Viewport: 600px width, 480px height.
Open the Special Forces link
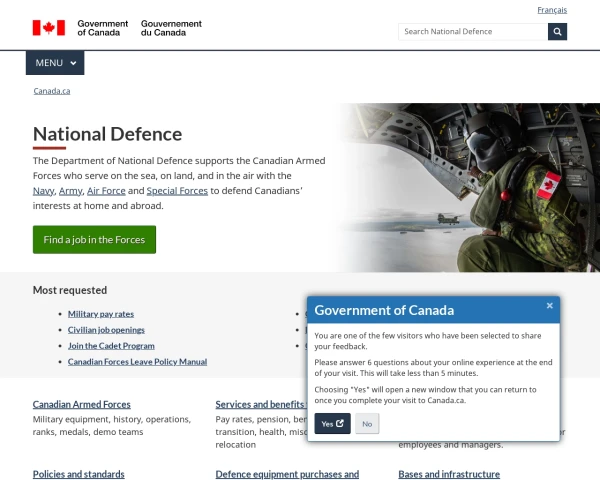click(177, 191)
